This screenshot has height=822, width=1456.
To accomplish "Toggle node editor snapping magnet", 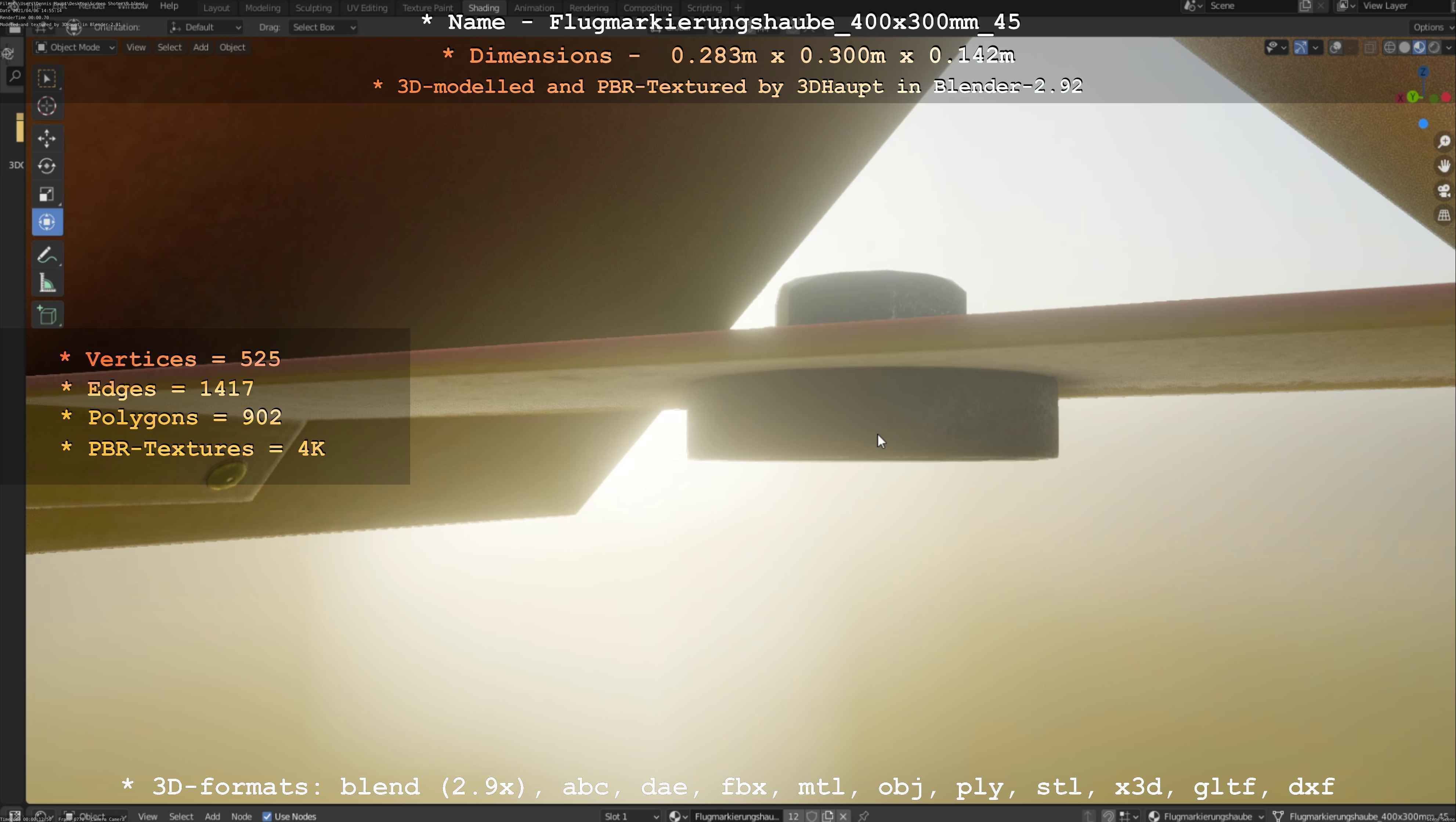I will [x=1108, y=816].
